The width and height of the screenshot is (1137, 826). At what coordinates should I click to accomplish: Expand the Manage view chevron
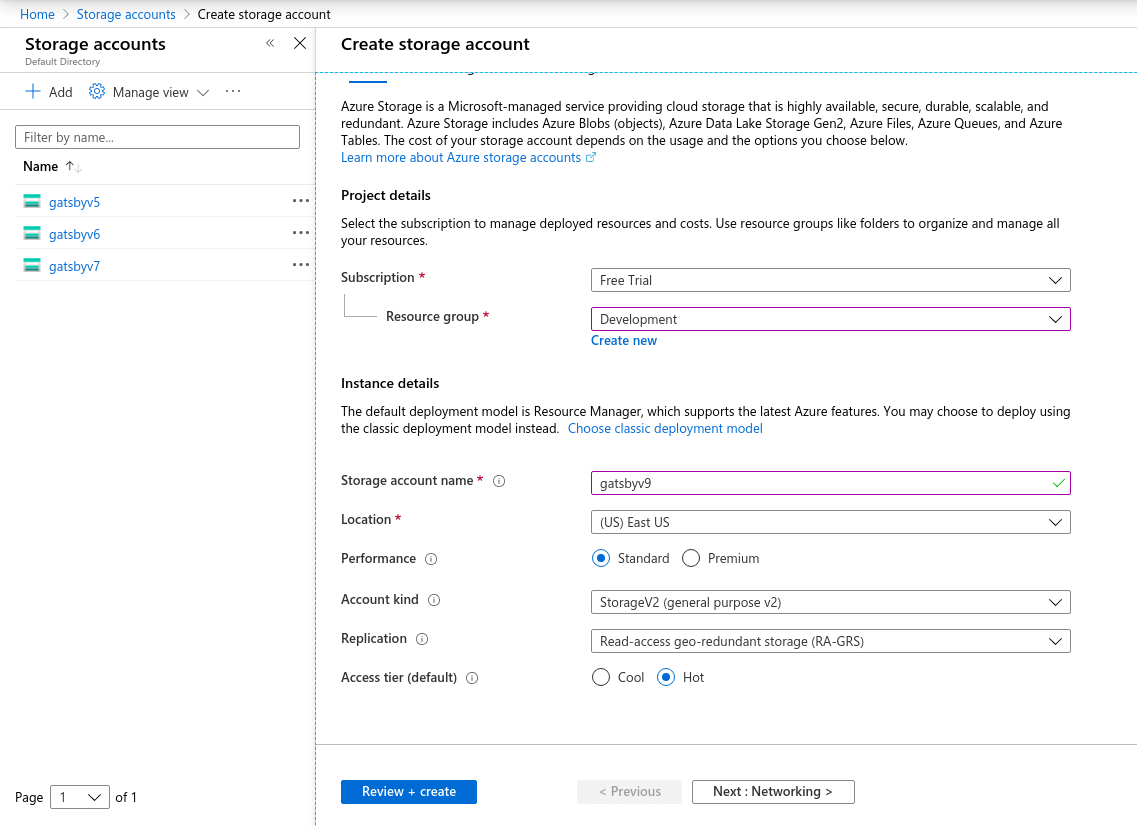pyautogui.click(x=203, y=93)
